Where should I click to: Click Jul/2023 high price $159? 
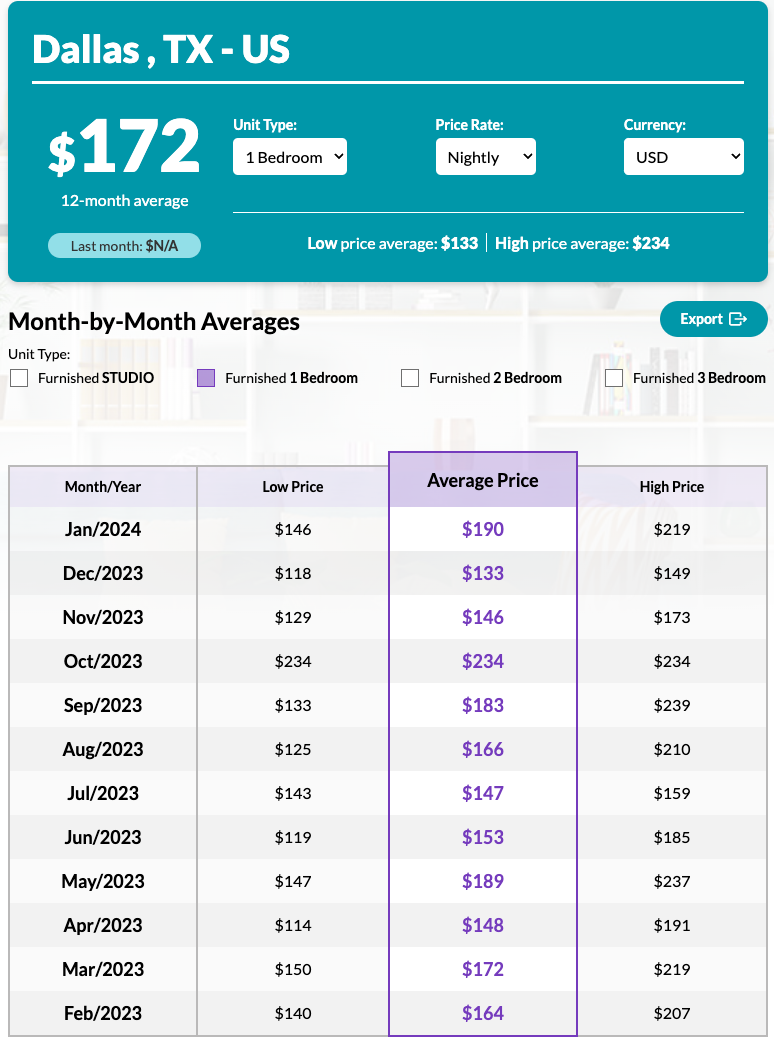(672, 793)
